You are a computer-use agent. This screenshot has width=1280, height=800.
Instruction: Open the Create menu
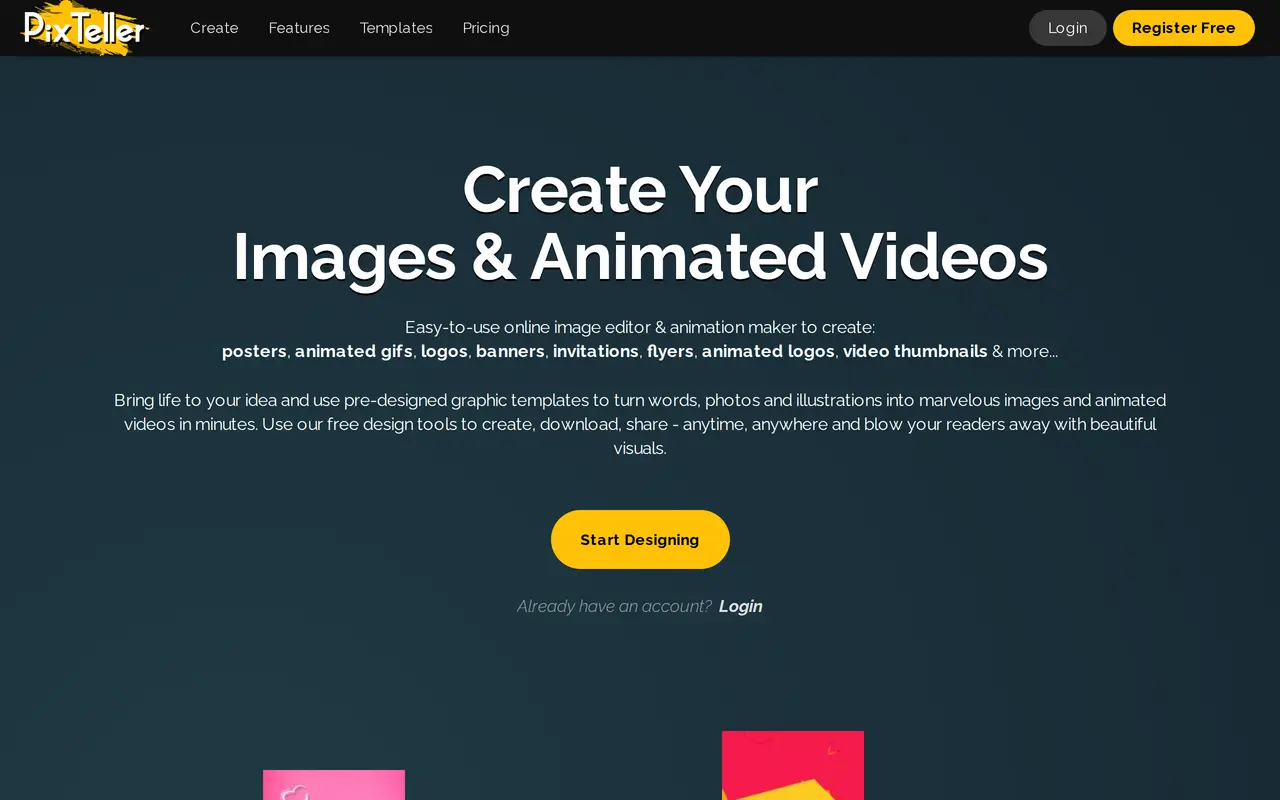point(214,28)
